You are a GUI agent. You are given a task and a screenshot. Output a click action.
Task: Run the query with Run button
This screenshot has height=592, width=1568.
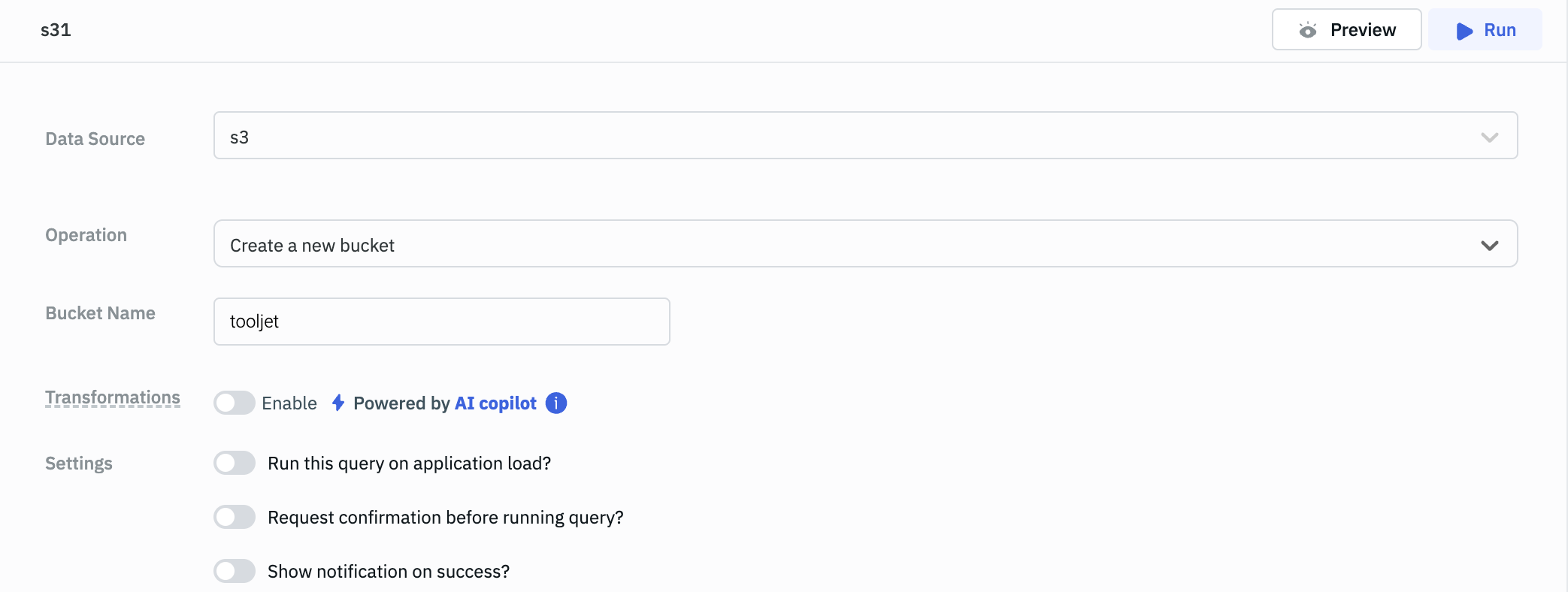pos(1485,30)
